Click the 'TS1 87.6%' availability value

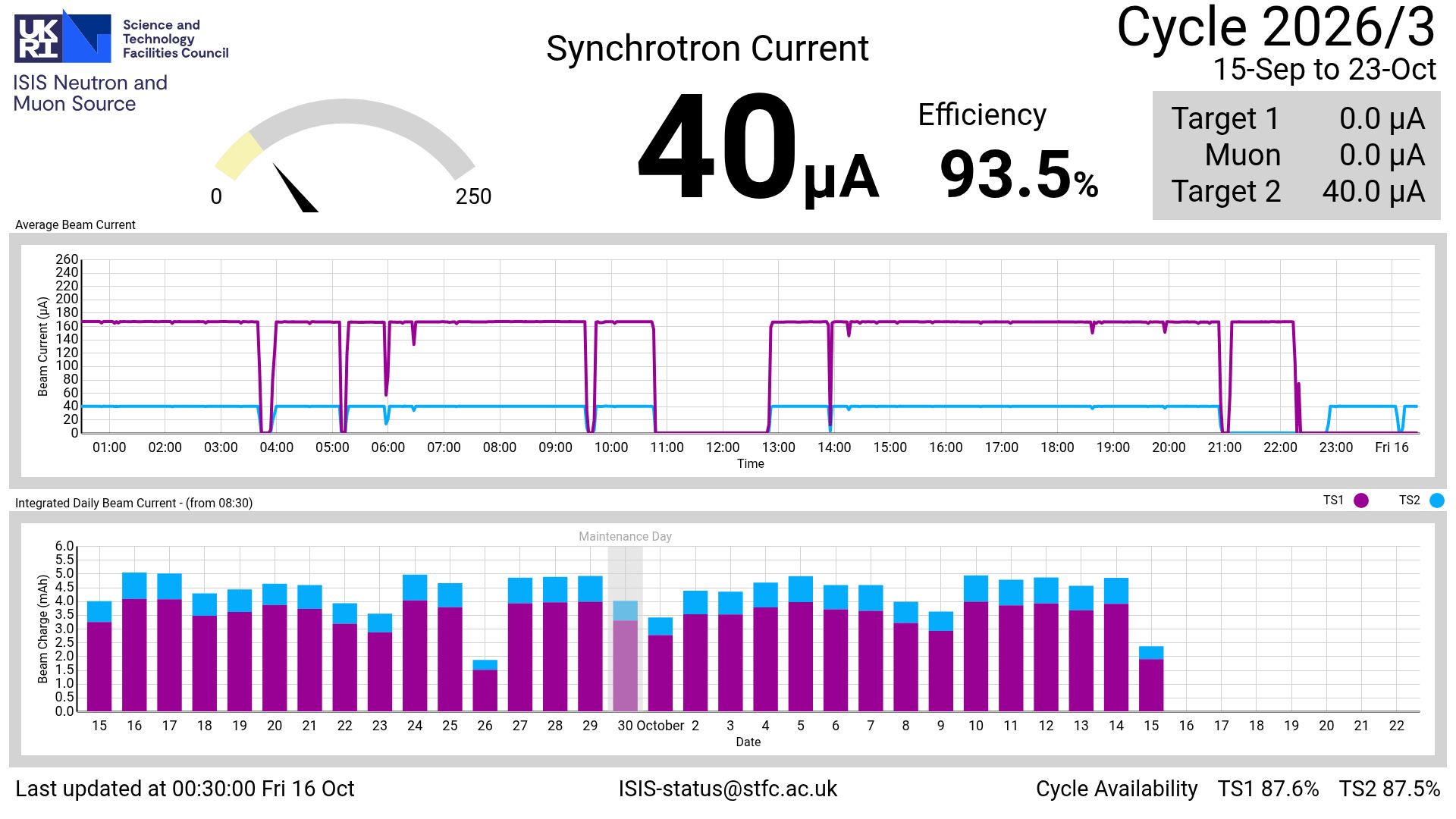tap(1268, 789)
